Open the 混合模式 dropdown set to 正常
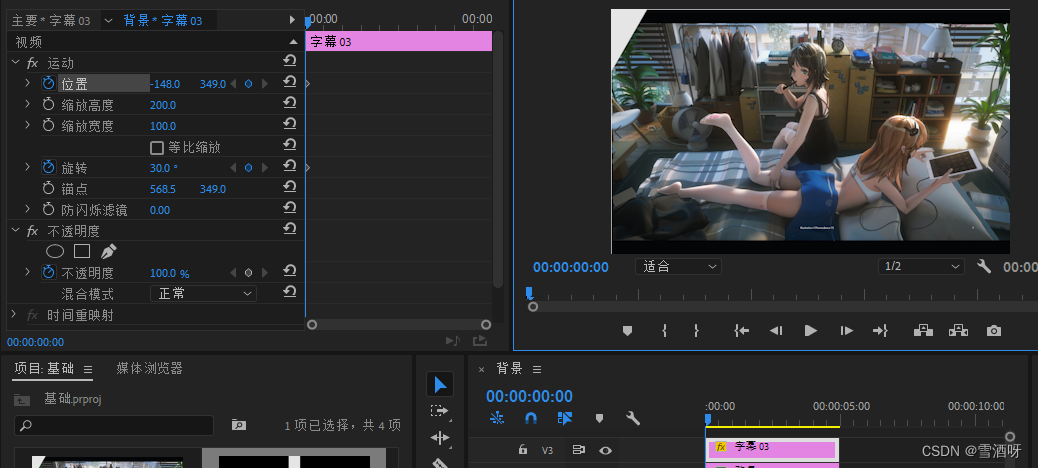The width and height of the screenshot is (1038, 468). click(203, 293)
